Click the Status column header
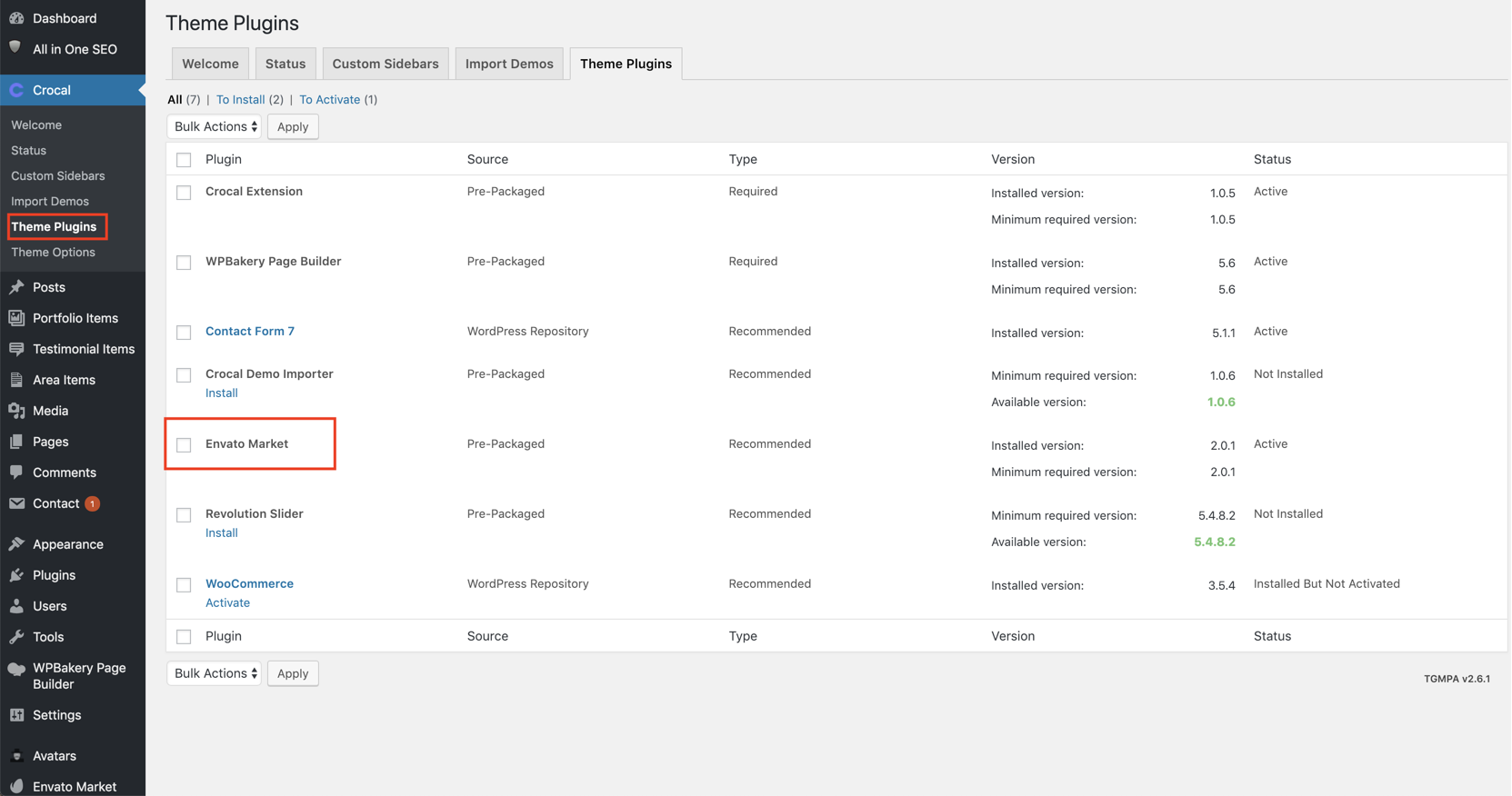The image size is (1512, 796). (x=1272, y=159)
